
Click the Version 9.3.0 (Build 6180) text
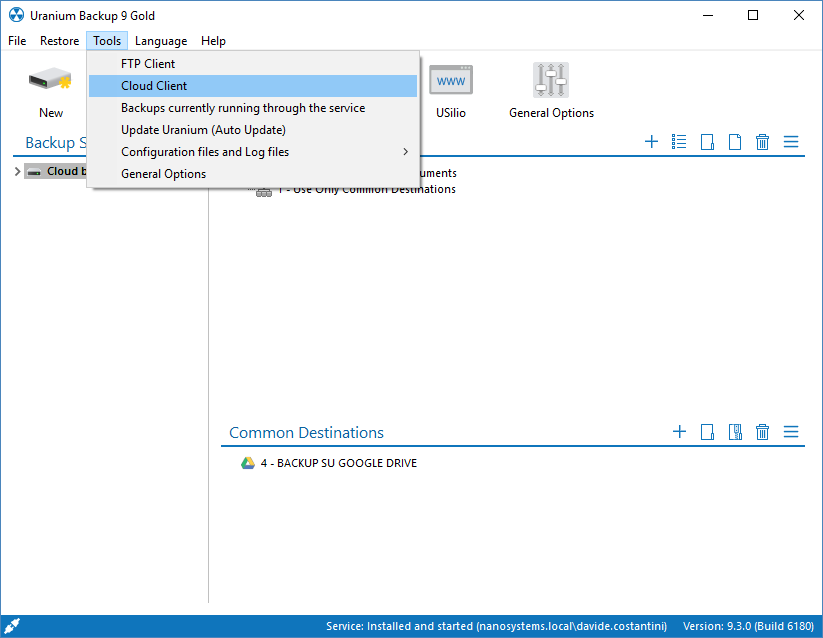[x=748, y=626]
